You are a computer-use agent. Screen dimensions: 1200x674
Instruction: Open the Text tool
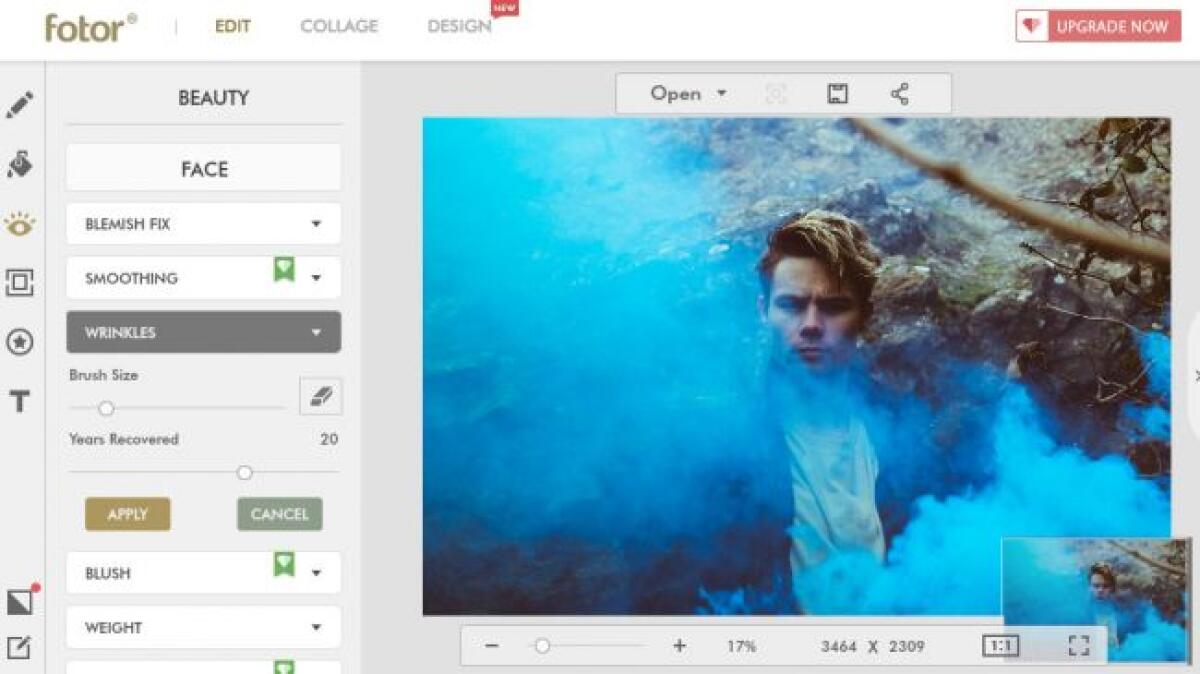[x=18, y=398]
